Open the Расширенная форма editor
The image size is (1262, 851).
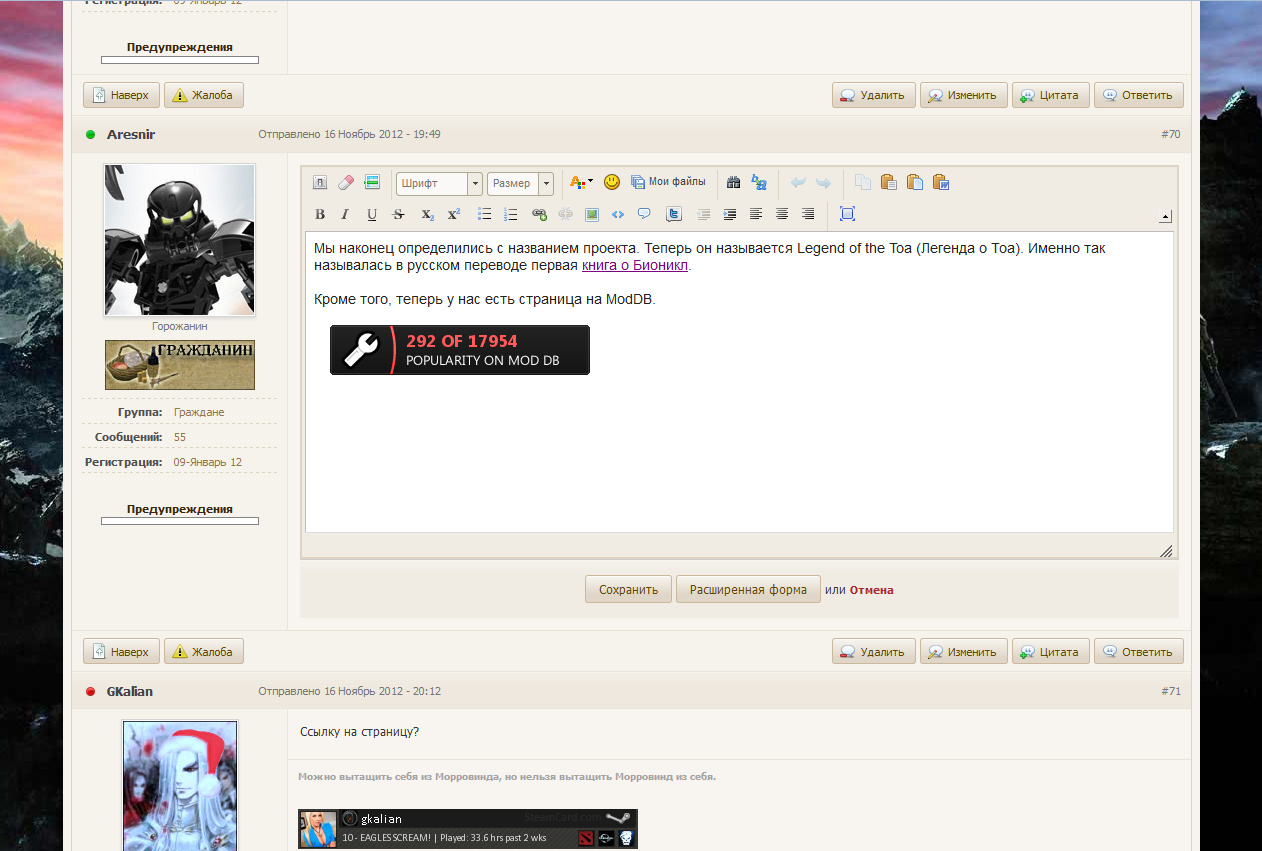(748, 589)
